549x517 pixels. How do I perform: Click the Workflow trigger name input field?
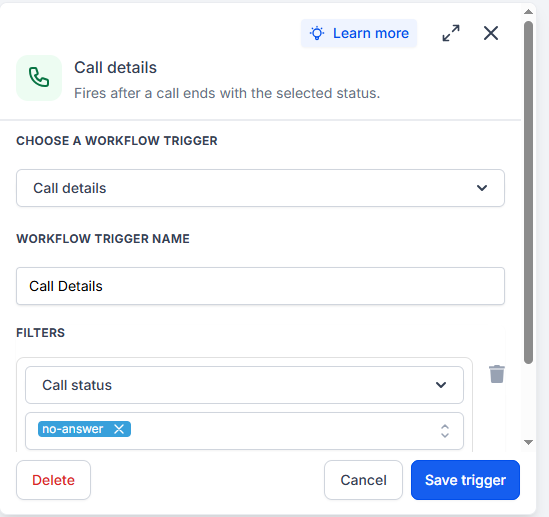(260, 286)
